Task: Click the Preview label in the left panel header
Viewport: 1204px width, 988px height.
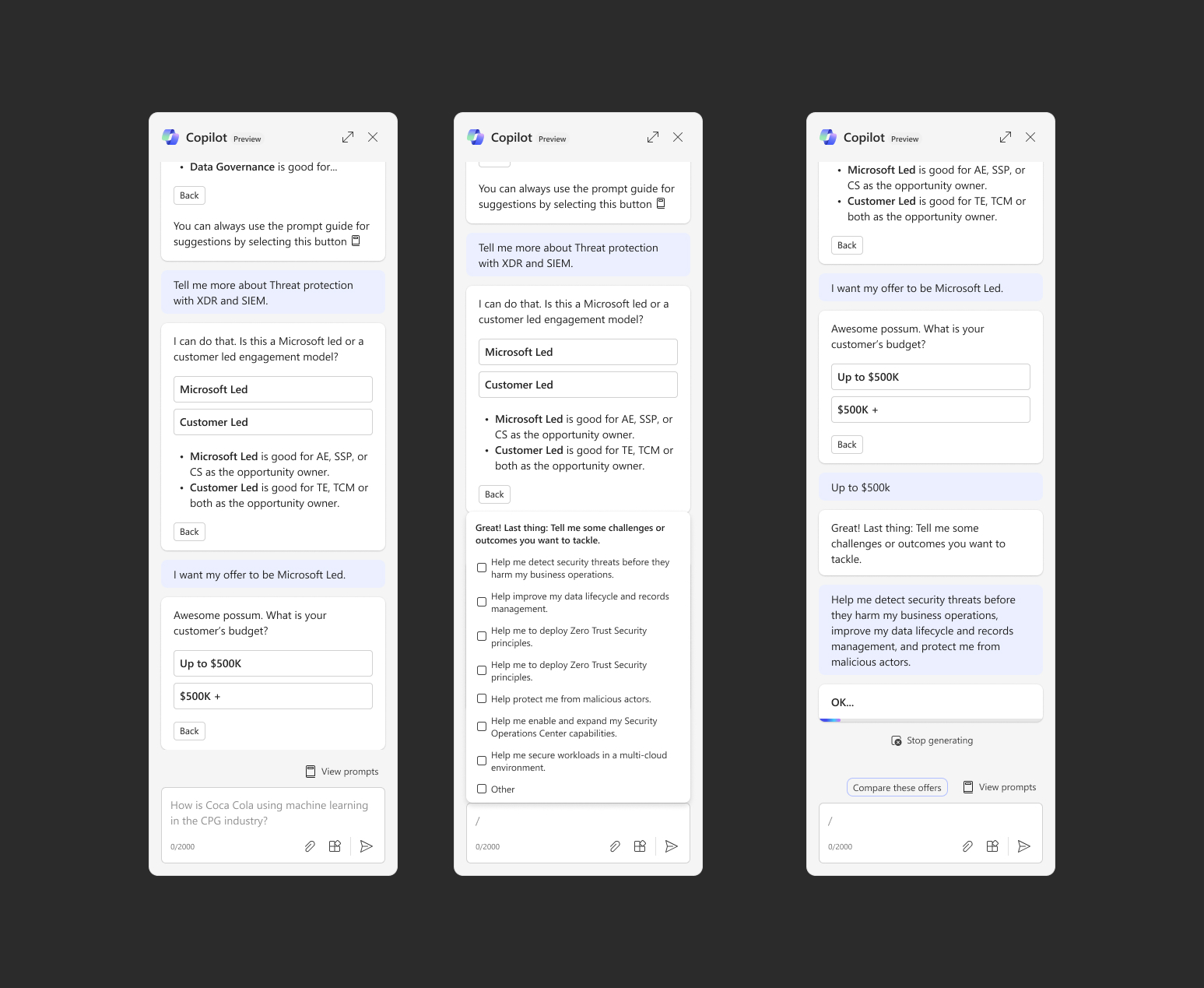Action: pyautogui.click(x=247, y=139)
